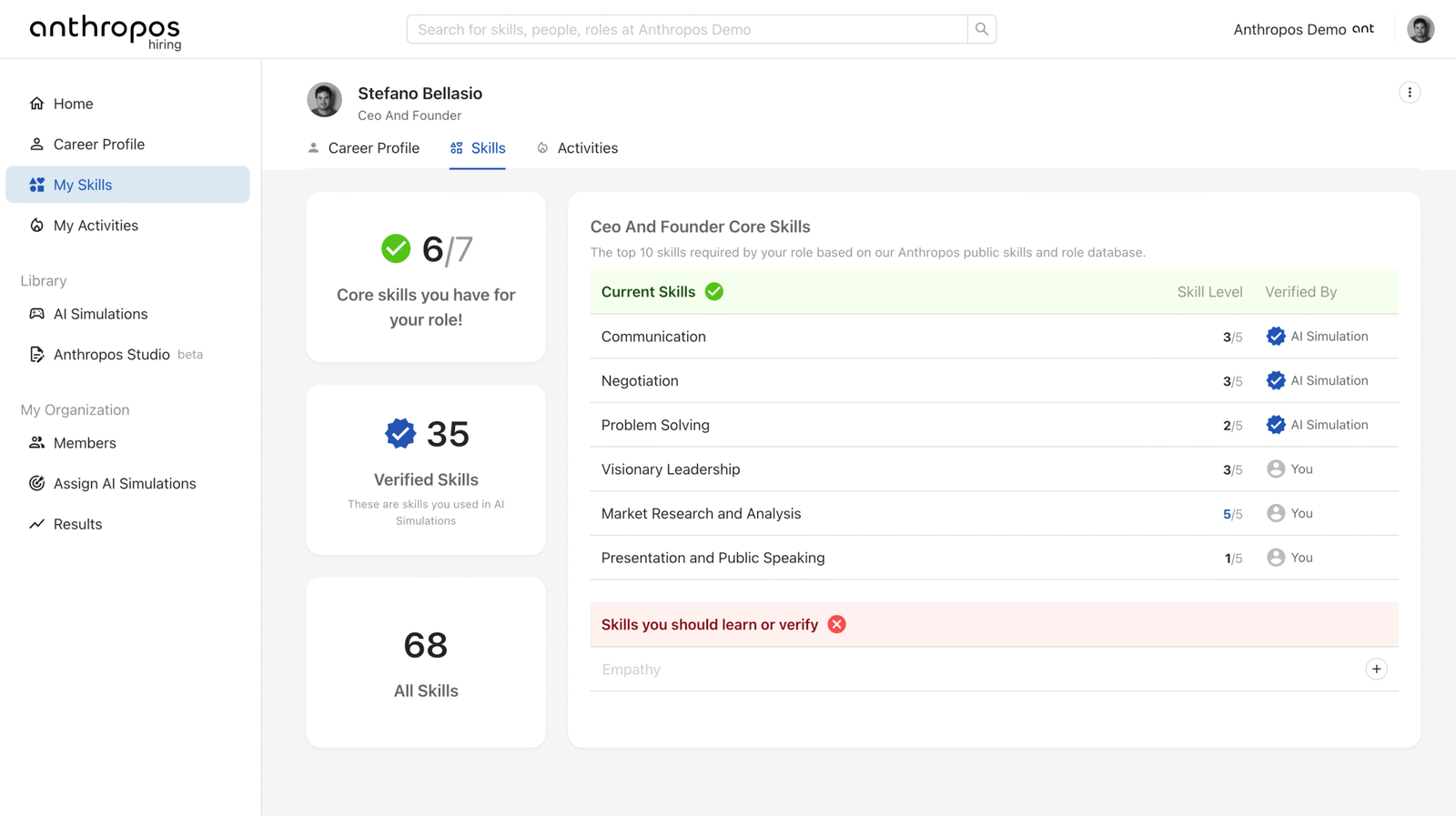Focus the skills and people search field
1456x816 pixels.
[687, 29]
